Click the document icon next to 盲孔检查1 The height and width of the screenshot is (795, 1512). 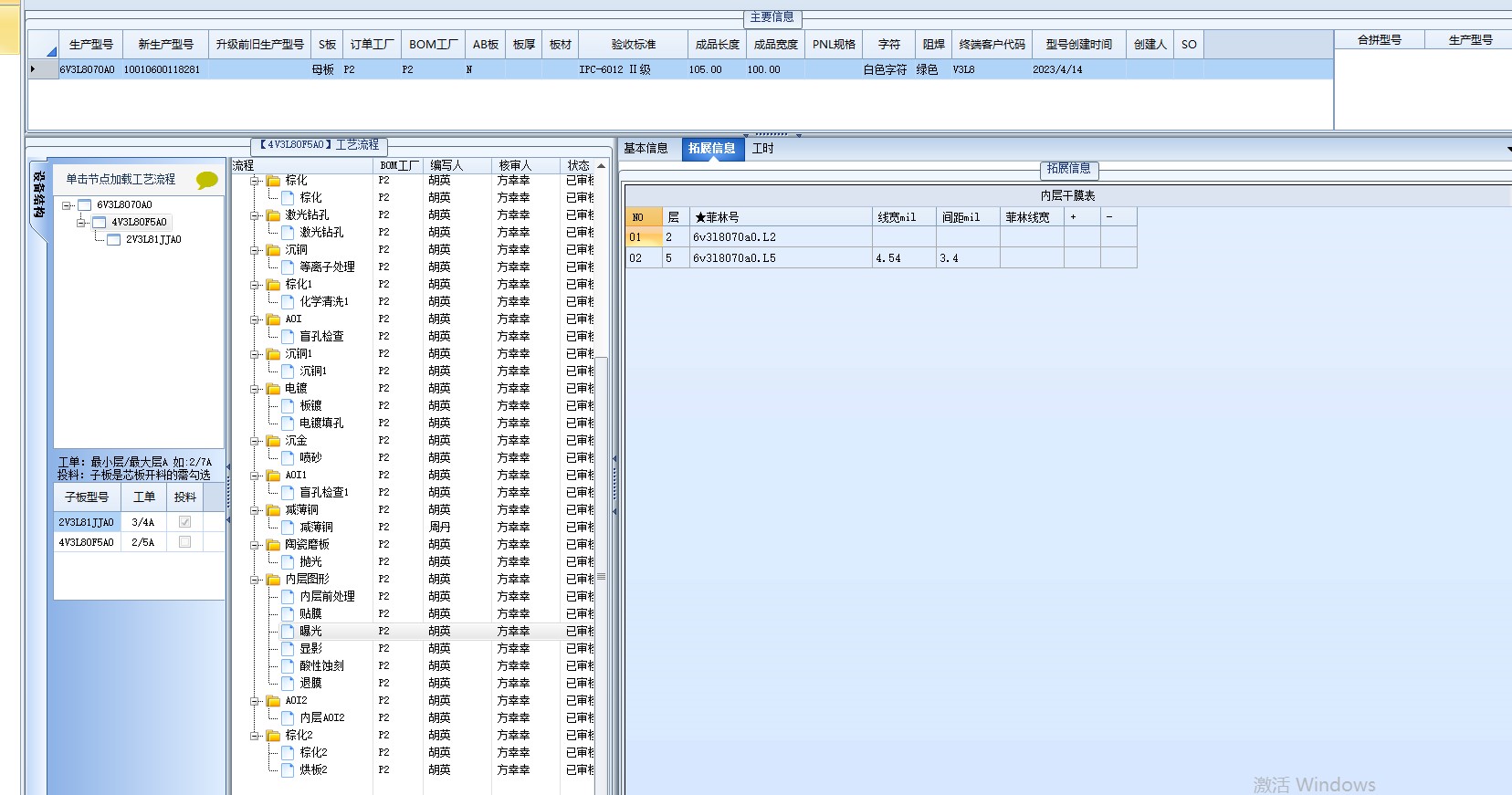(288, 493)
